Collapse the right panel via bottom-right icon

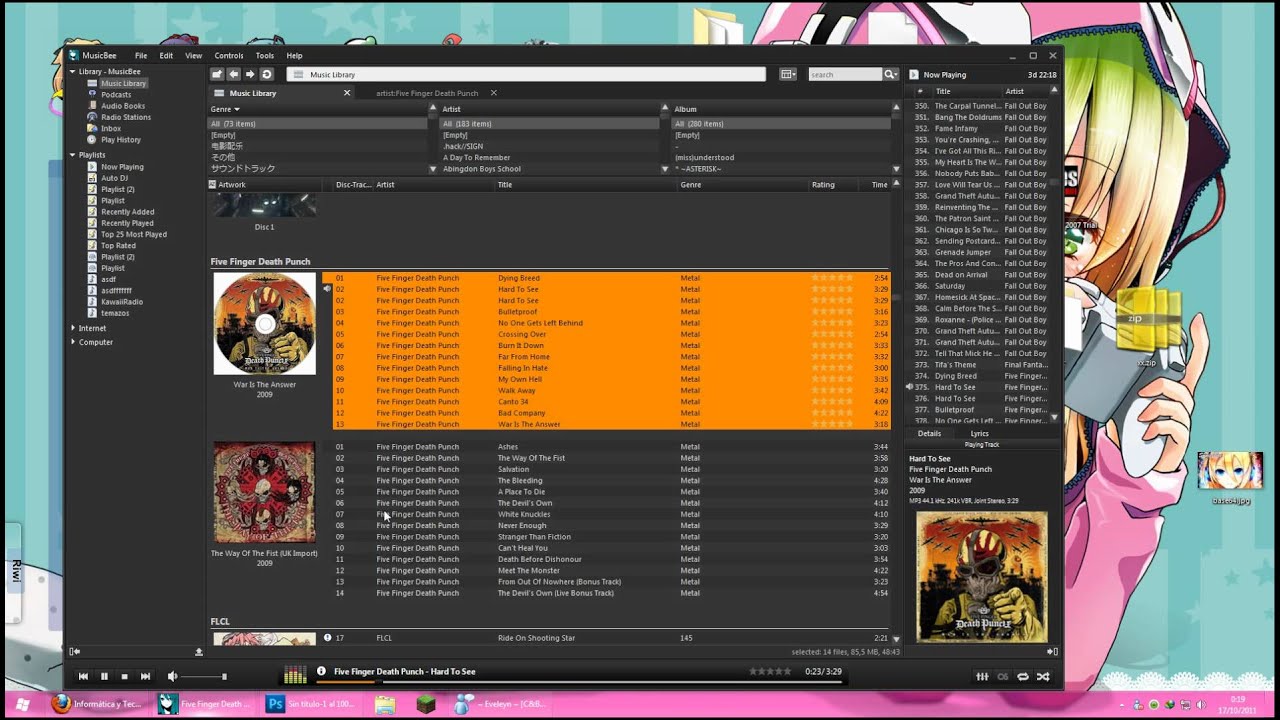click(1052, 651)
